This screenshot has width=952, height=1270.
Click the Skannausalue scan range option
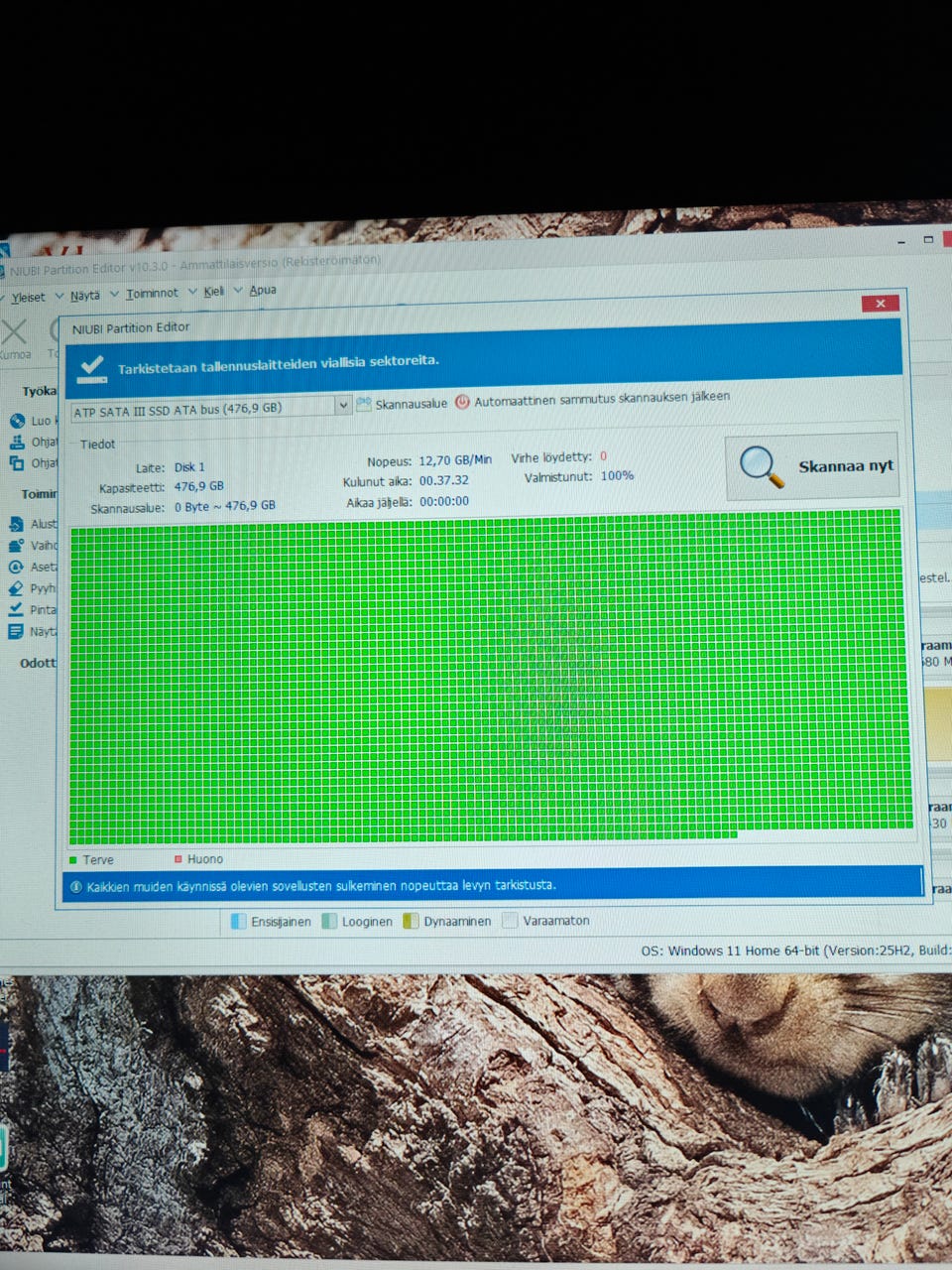(411, 404)
